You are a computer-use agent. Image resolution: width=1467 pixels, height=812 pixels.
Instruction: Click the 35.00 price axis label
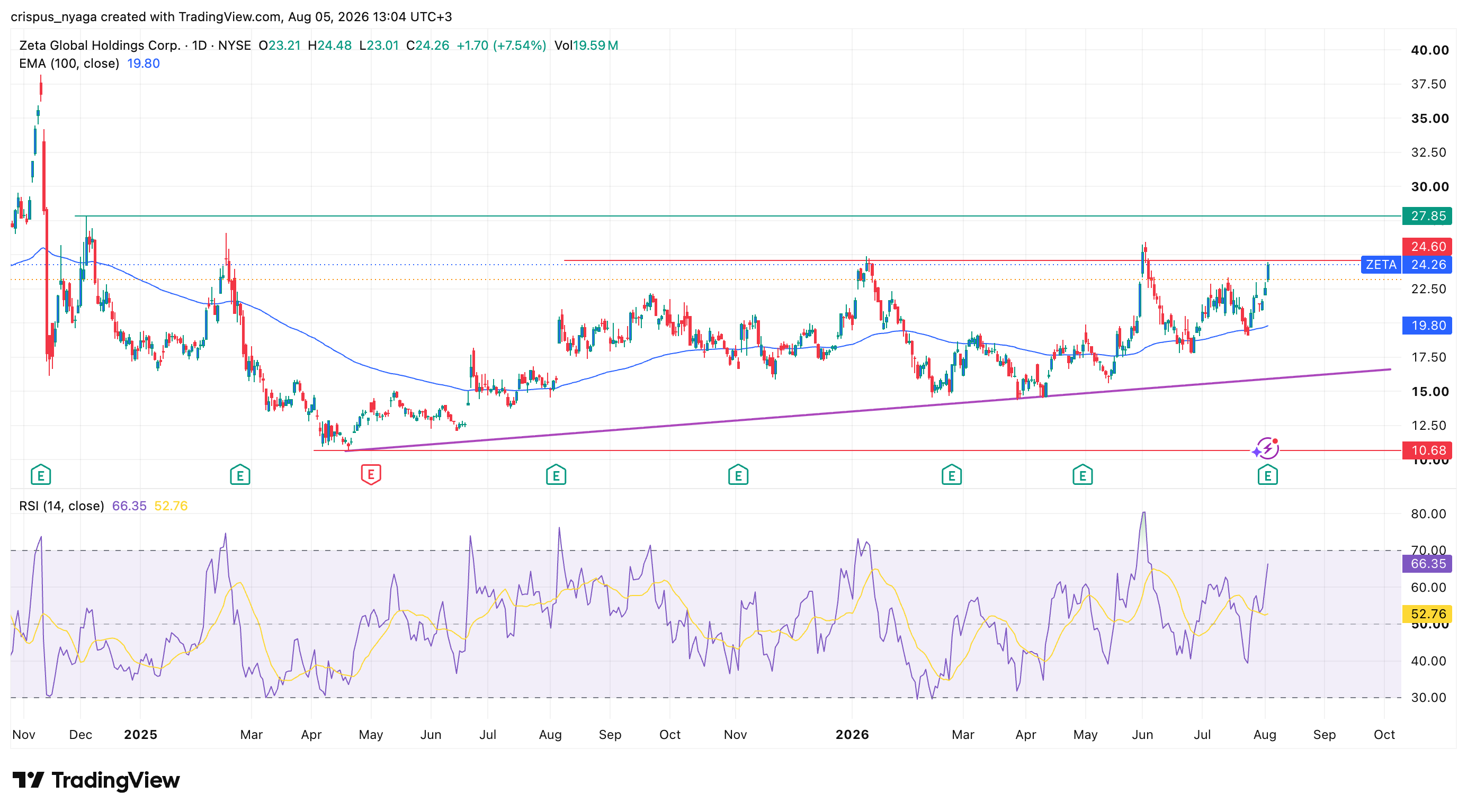pos(1429,119)
